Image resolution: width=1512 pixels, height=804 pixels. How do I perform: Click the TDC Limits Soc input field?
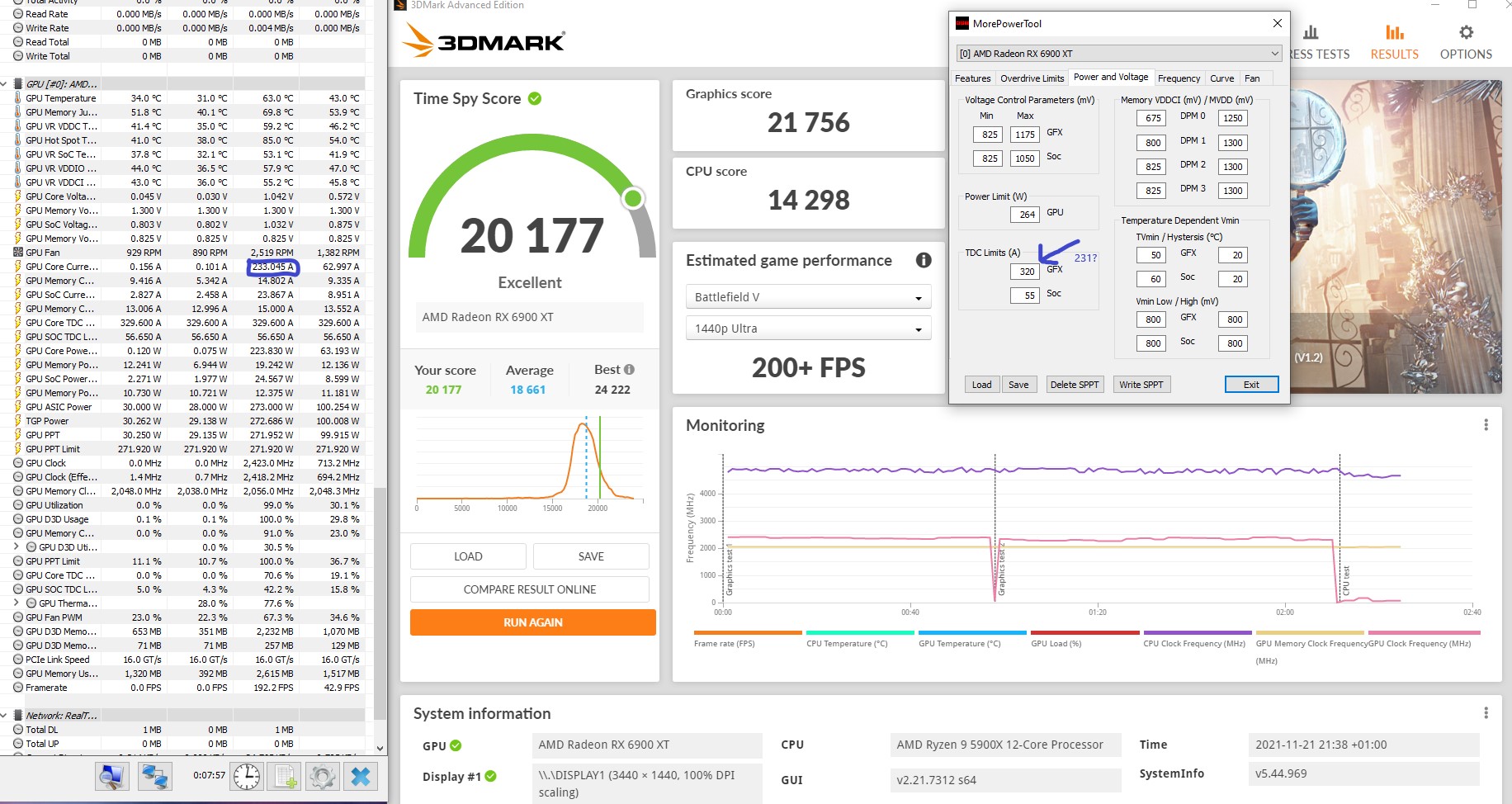tap(1025, 296)
